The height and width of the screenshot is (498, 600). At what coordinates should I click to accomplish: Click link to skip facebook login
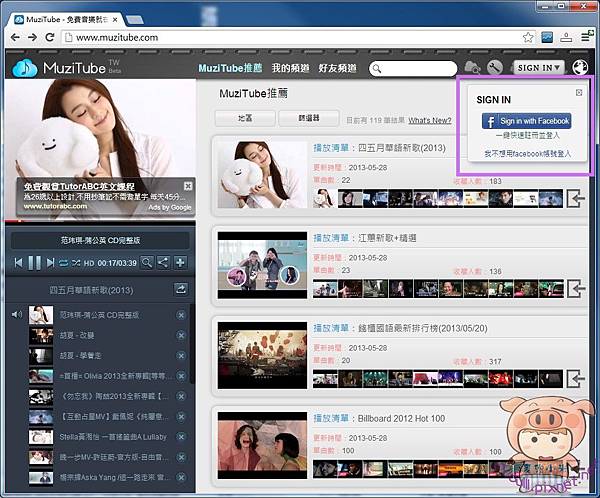click(x=527, y=154)
